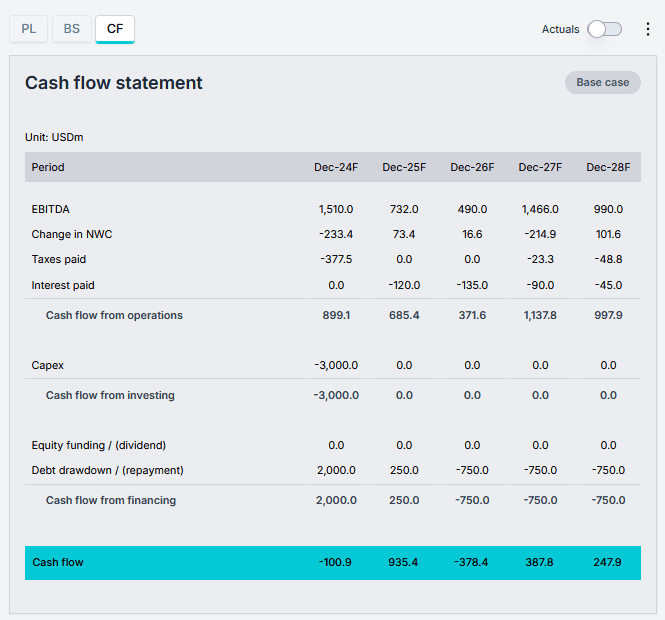Click the Cash flow from financing label
665x620 pixels.
click(x=111, y=500)
